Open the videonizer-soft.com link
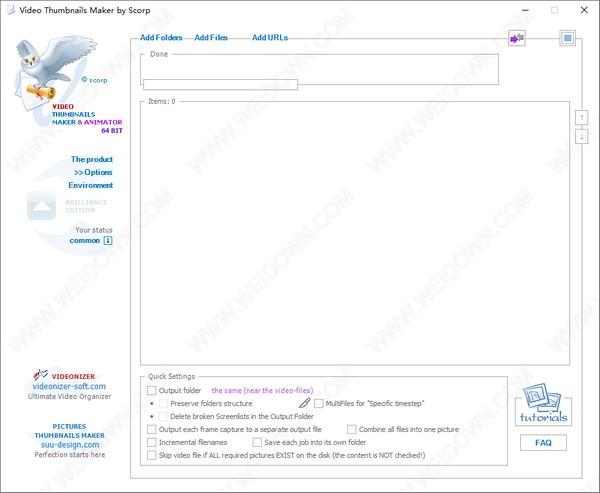This screenshot has height=493, width=600. point(69,387)
